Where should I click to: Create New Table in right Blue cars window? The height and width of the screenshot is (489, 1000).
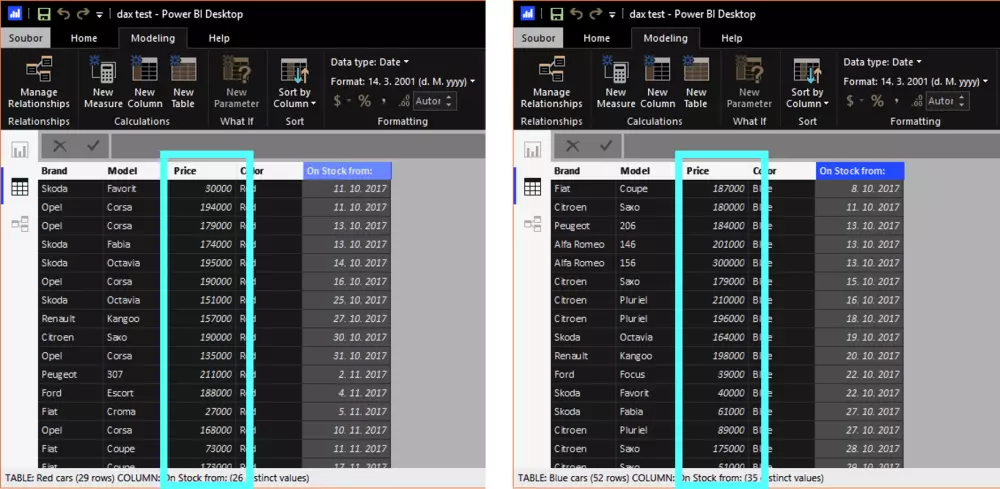[696, 82]
